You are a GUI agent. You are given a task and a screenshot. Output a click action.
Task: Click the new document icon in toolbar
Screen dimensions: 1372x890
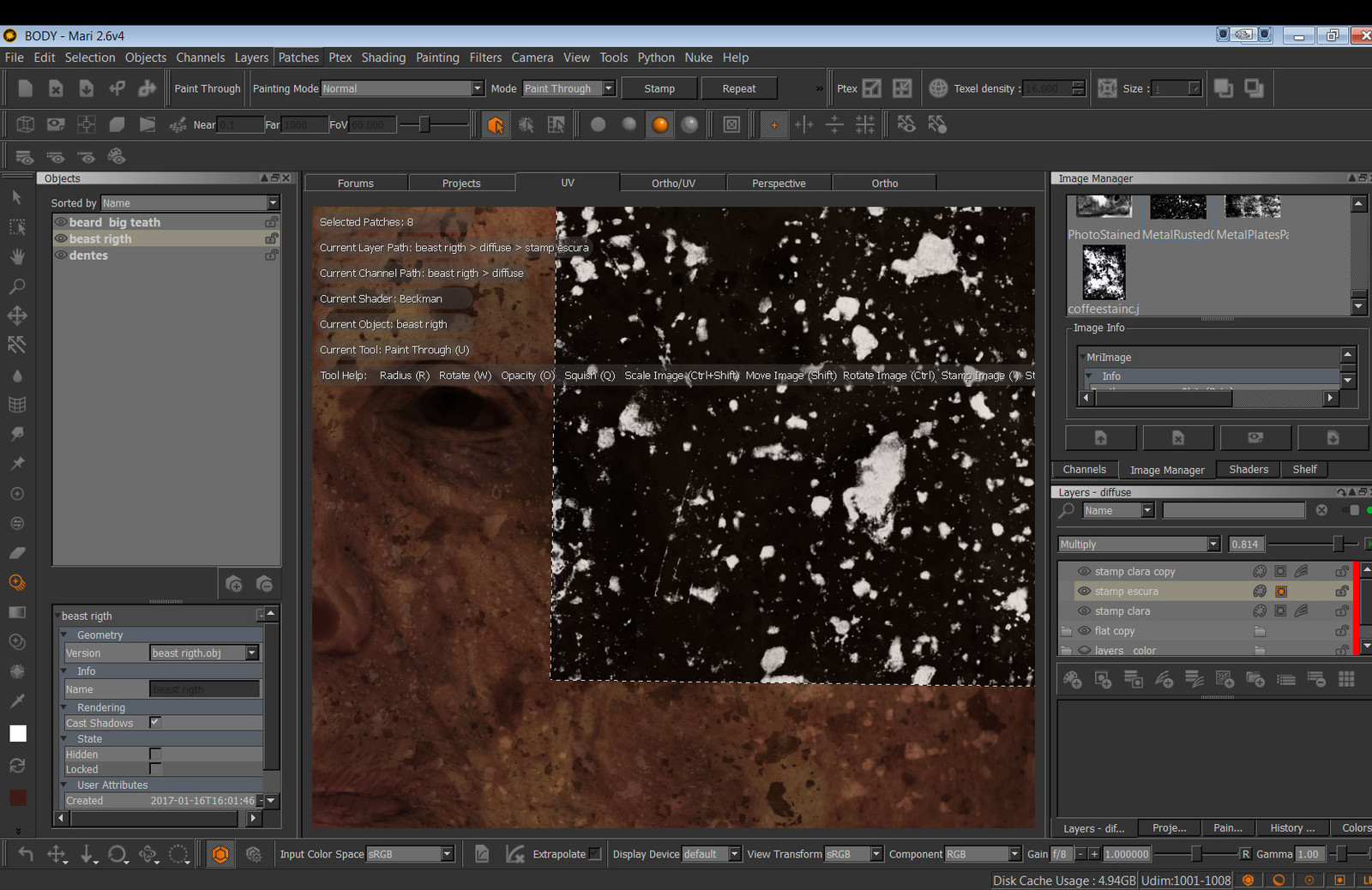pyautogui.click(x=25, y=88)
